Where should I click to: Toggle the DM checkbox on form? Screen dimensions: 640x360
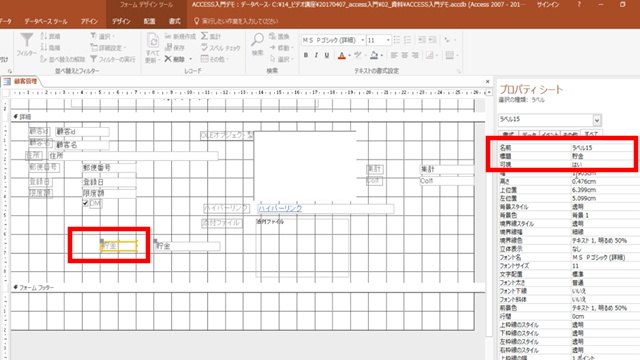[x=85, y=203]
